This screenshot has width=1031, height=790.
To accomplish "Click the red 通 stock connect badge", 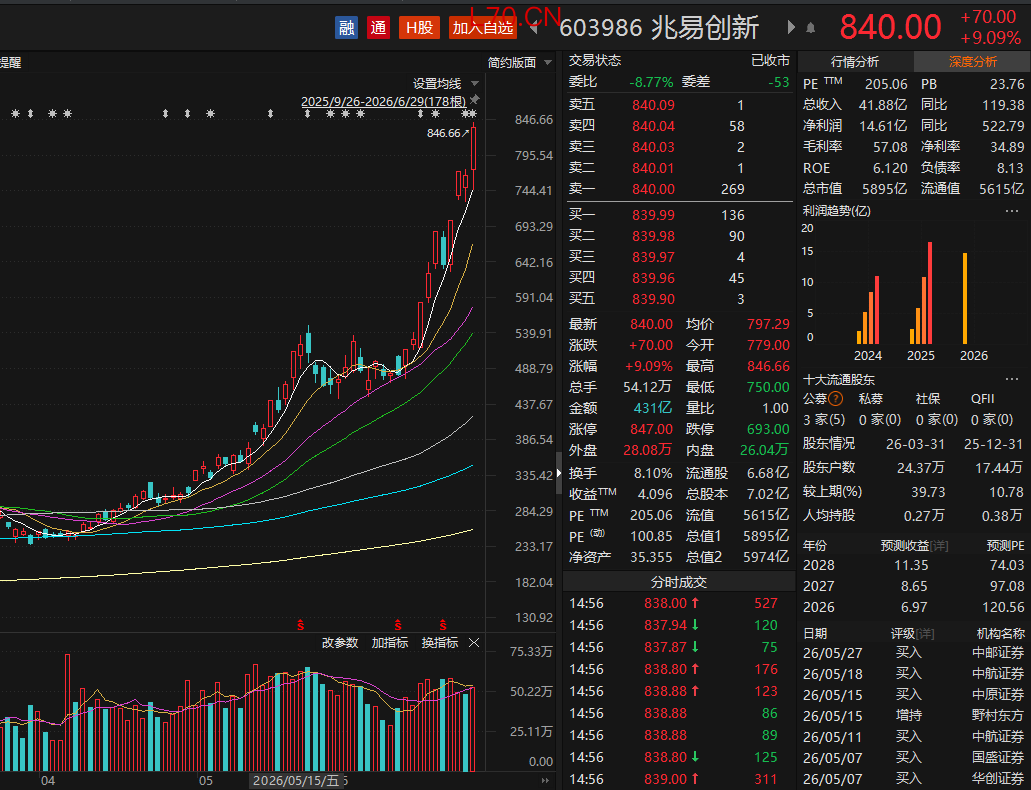I will (x=378, y=27).
